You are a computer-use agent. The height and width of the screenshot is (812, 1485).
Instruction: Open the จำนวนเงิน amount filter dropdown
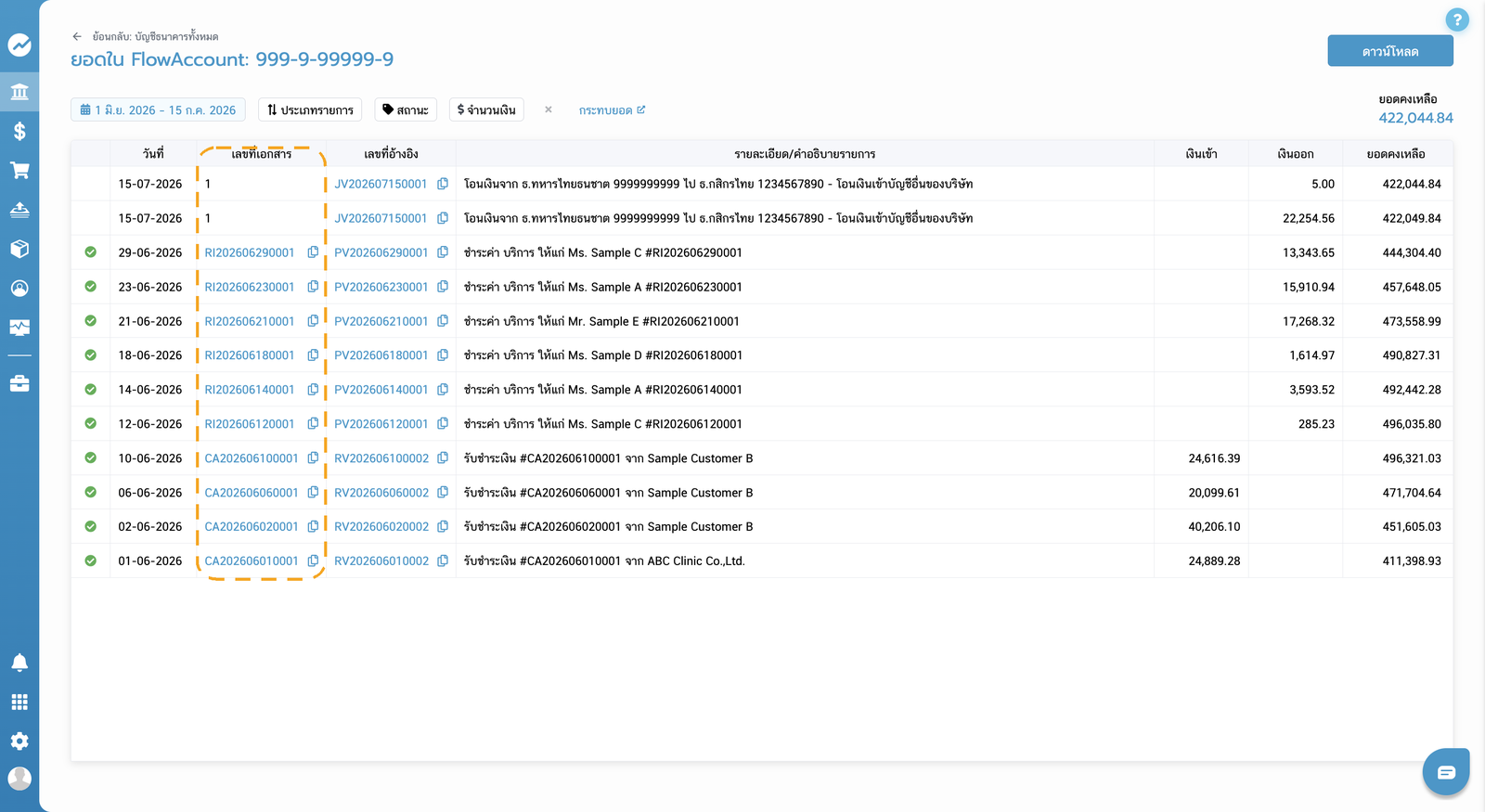click(x=486, y=110)
